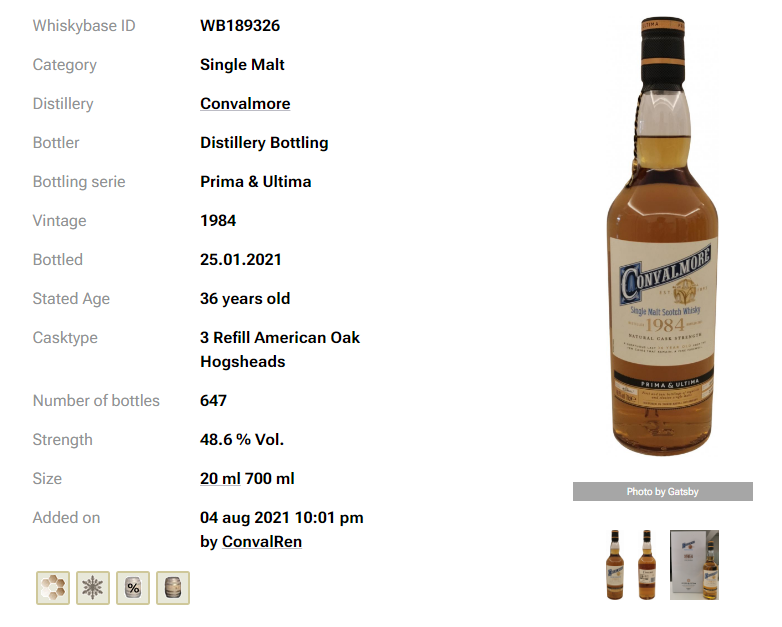Click the Single Malt category value

point(242,65)
